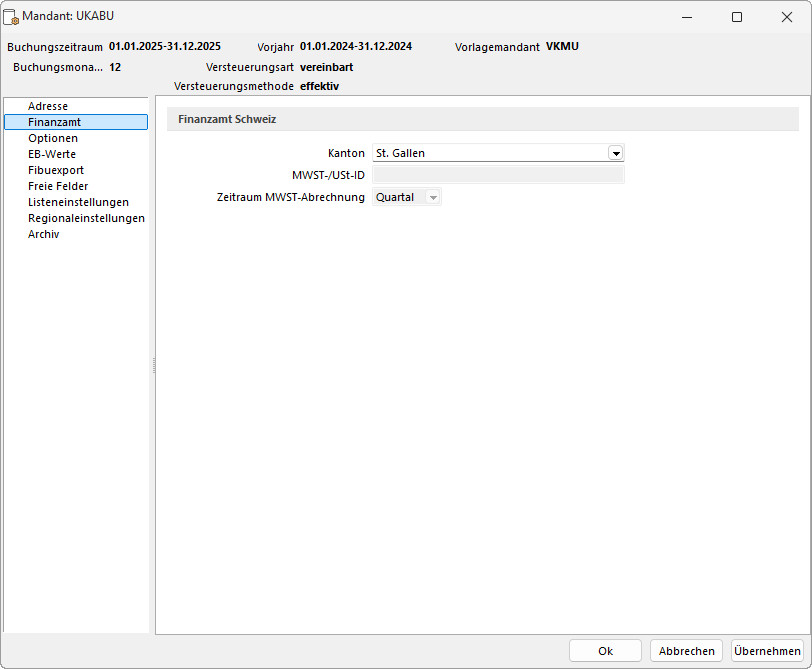
Task: Click the Versteuerungsart value vereinbart
Action: 326,67
